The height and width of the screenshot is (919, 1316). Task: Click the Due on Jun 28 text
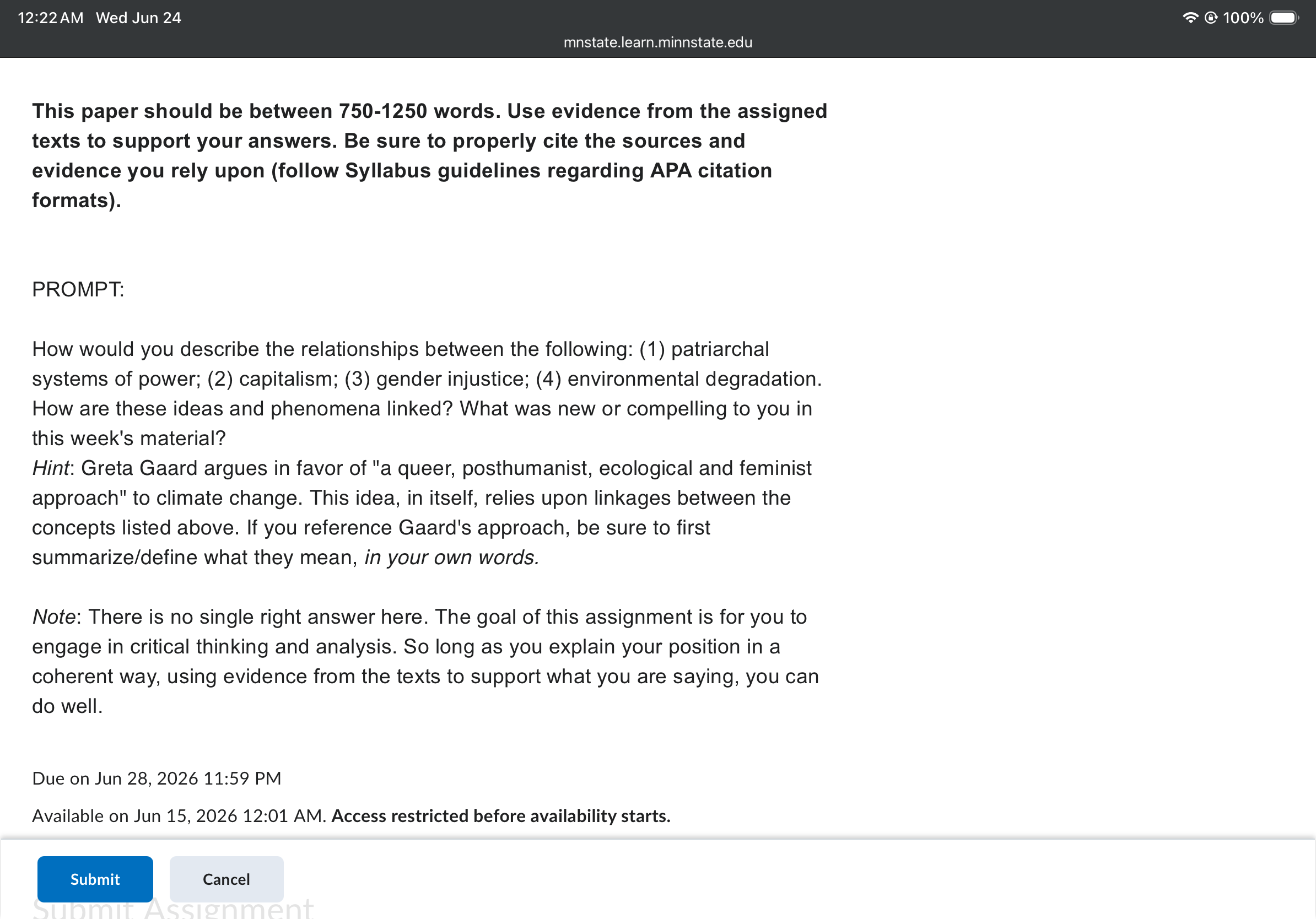(x=157, y=778)
